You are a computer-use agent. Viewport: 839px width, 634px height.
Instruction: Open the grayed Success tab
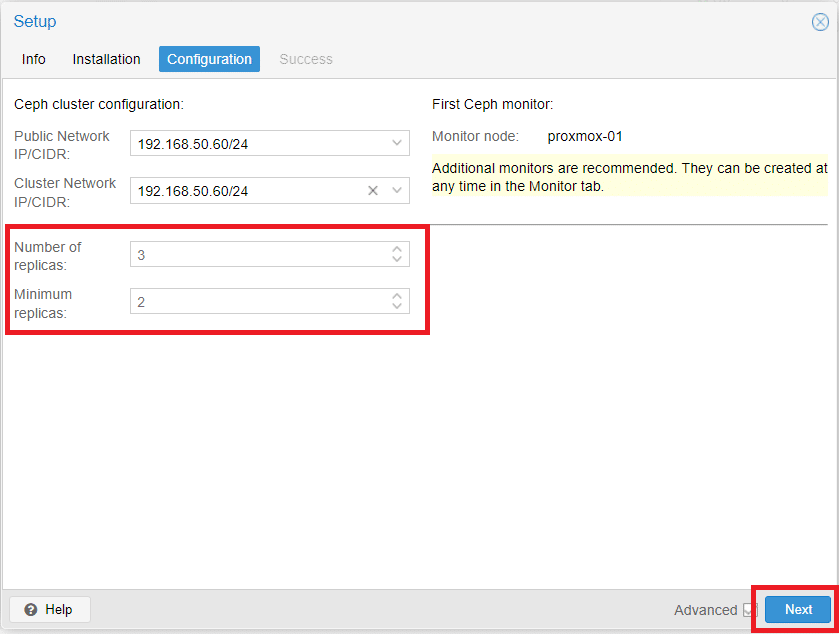(306, 59)
